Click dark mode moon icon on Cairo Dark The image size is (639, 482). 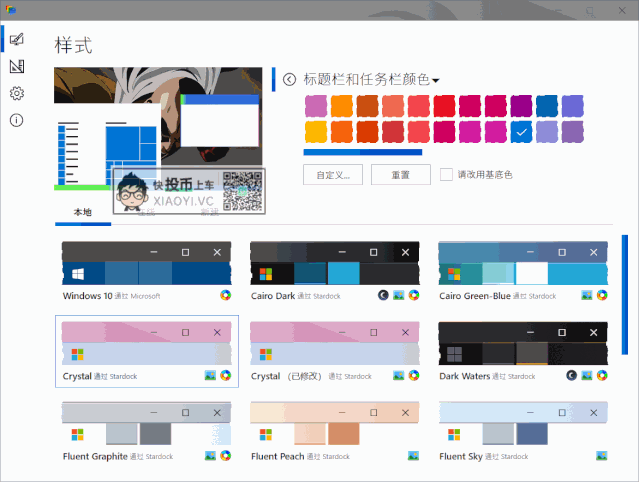click(x=383, y=295)
